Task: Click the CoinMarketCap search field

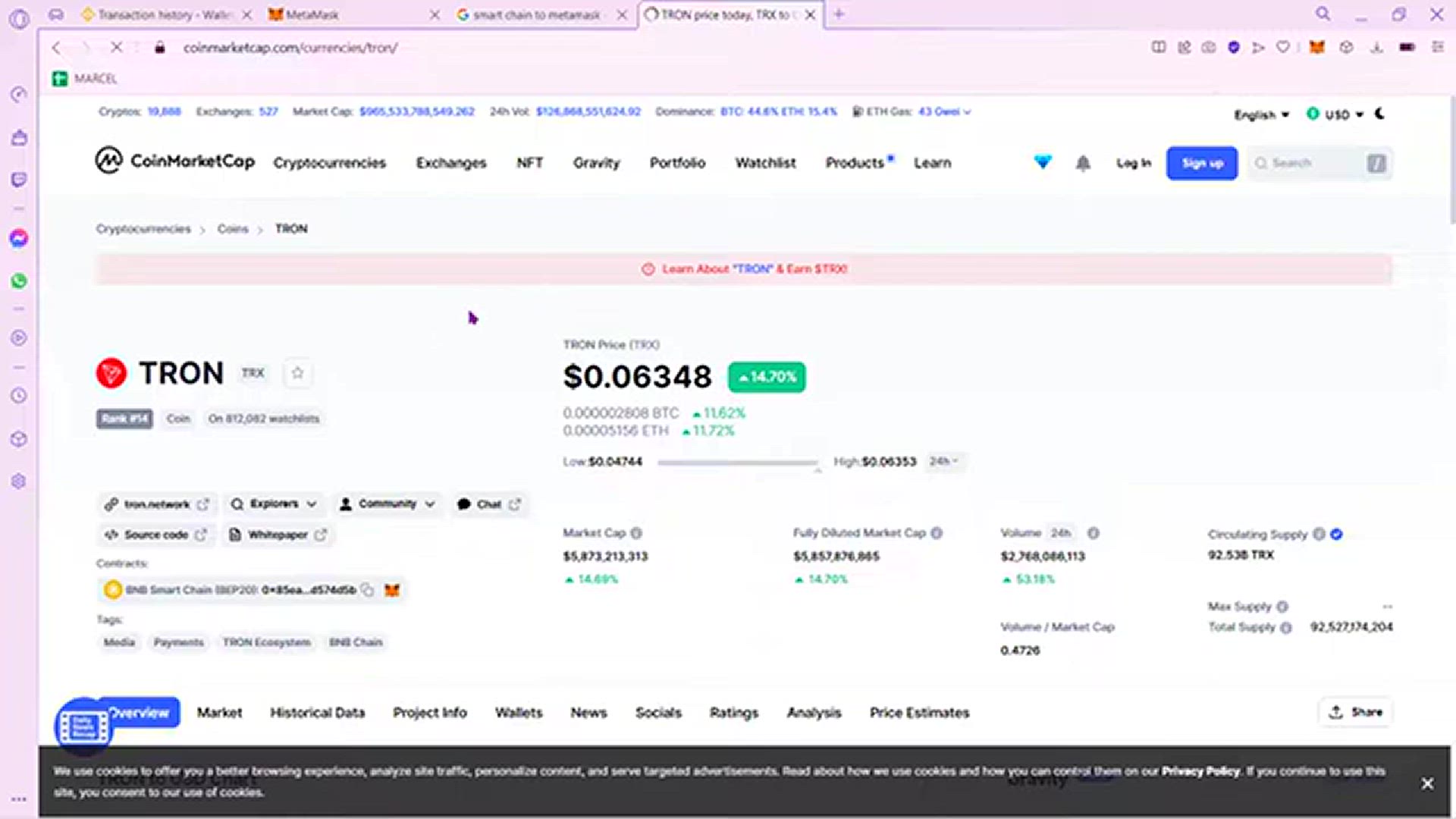Action: (1319, 163)
